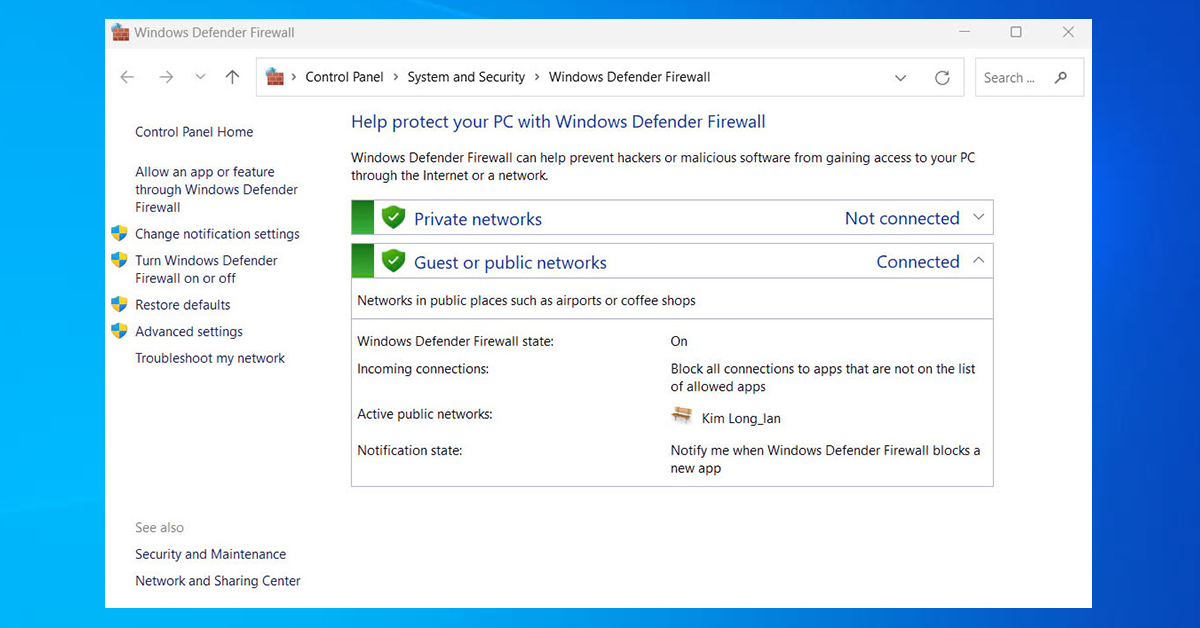
Task: Select Control Panel from the breadcrumb path
Action: click(344, 77)
